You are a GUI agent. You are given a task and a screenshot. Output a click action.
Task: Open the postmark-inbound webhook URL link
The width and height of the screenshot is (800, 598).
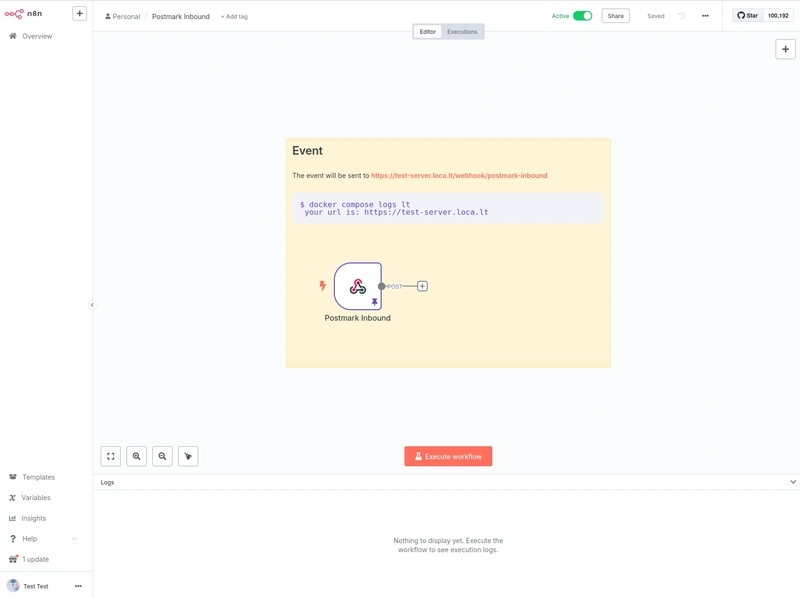point(459,176)
